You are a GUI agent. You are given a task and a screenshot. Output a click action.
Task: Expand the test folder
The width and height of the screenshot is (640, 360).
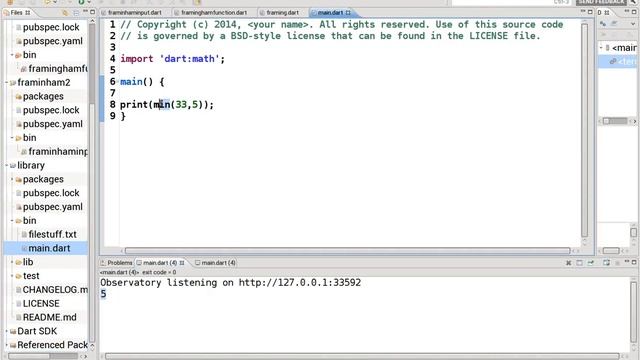12,276
